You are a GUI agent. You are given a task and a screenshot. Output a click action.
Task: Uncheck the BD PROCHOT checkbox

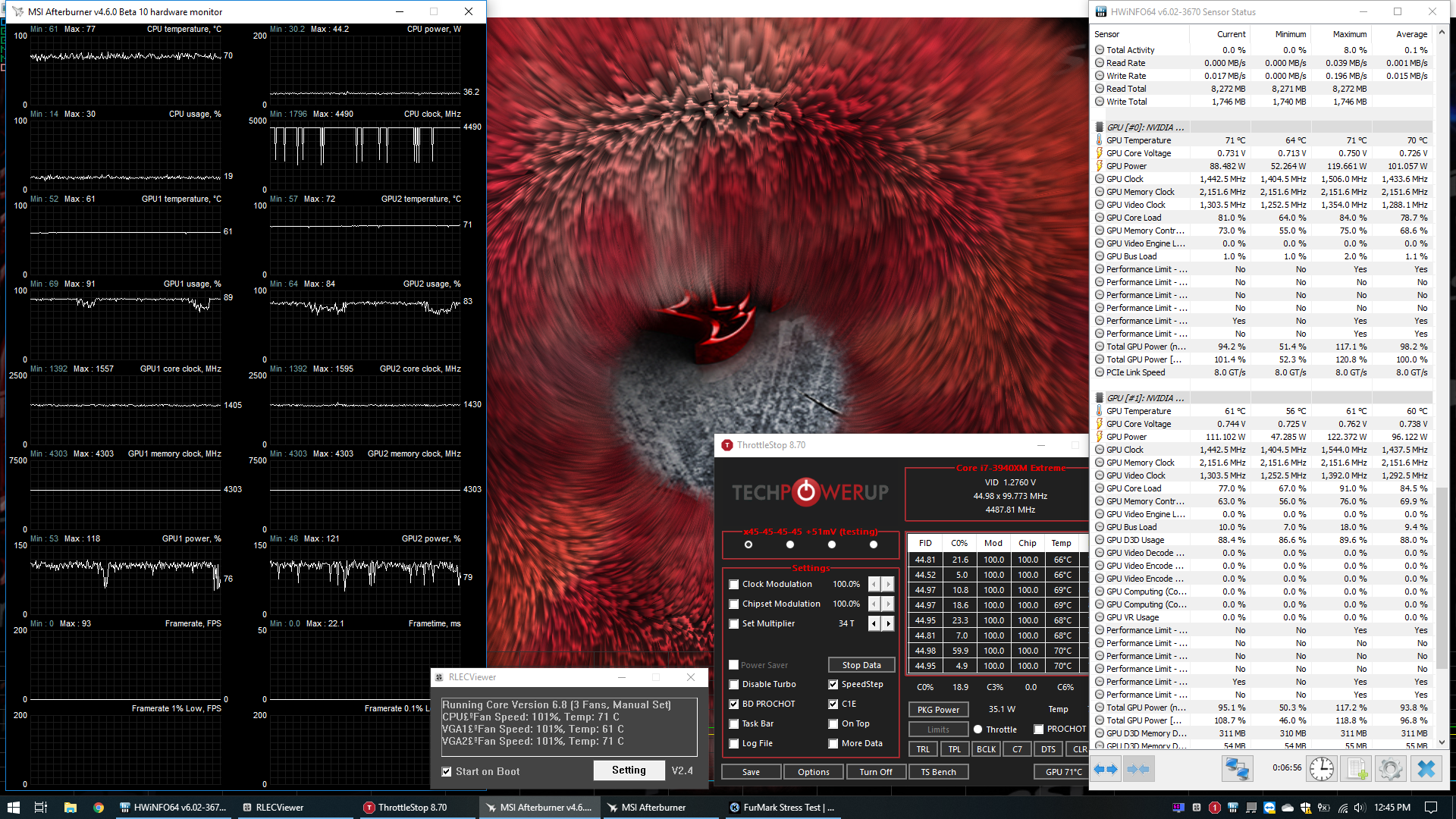point(734,704)
